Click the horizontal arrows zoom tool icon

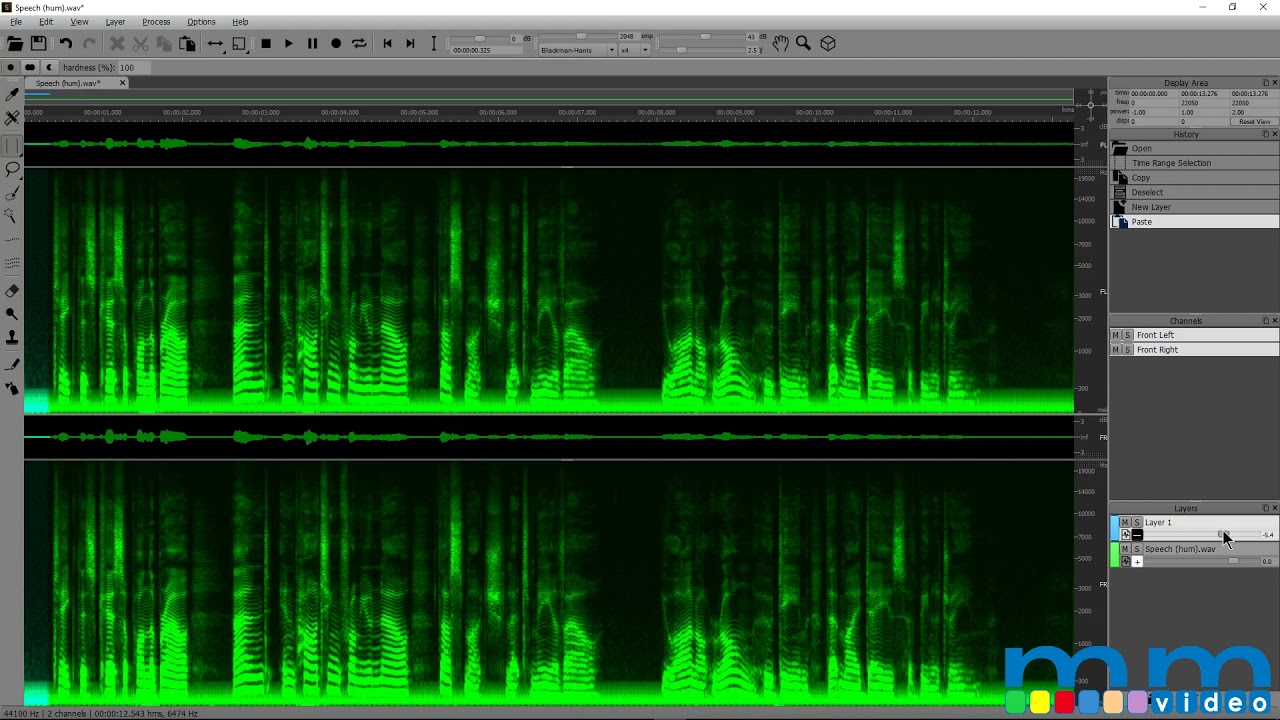pos(215,43)
